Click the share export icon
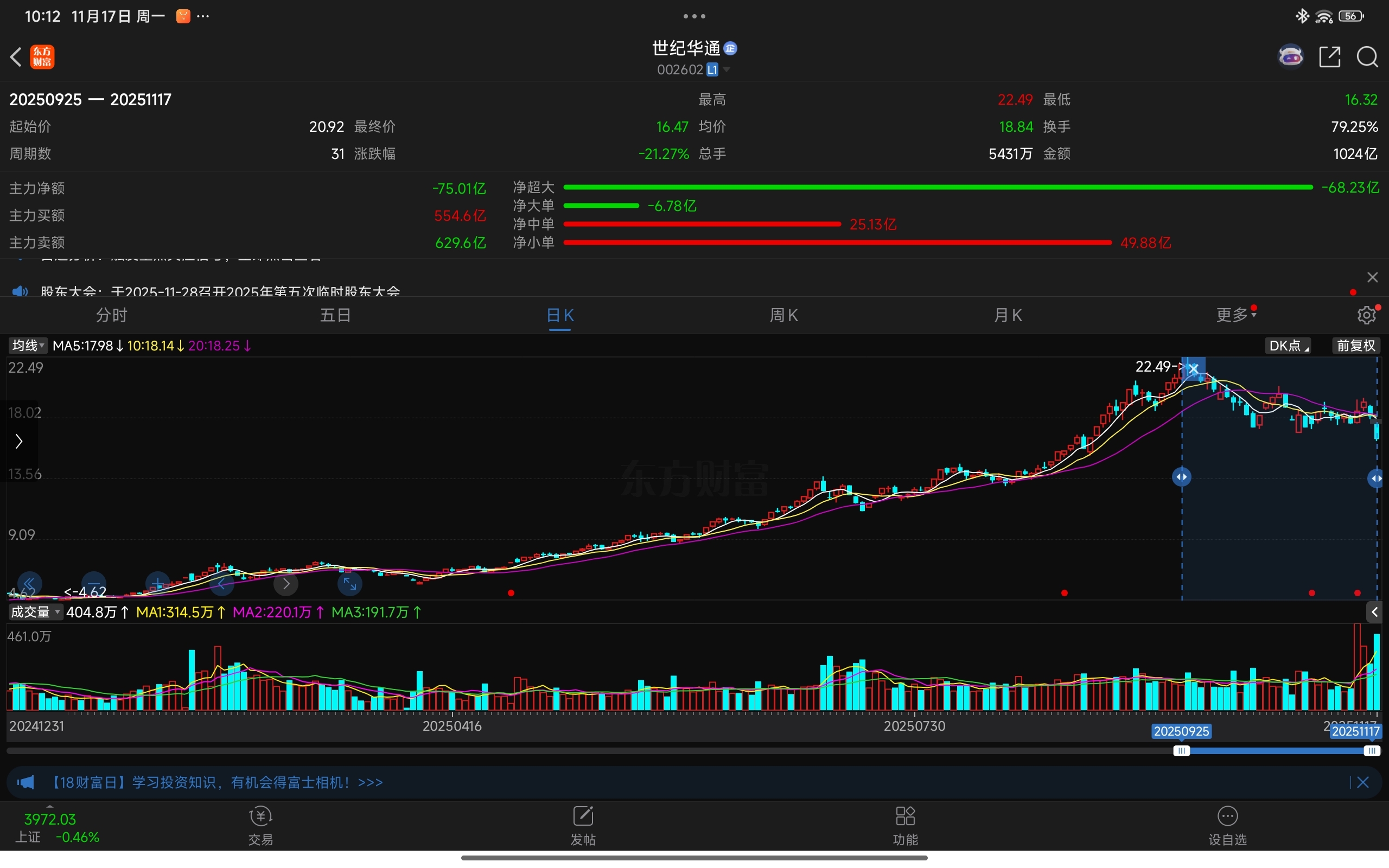The width and height of the screenshot is (1389, 868). pyautogui.click(x=1329, y=57)
